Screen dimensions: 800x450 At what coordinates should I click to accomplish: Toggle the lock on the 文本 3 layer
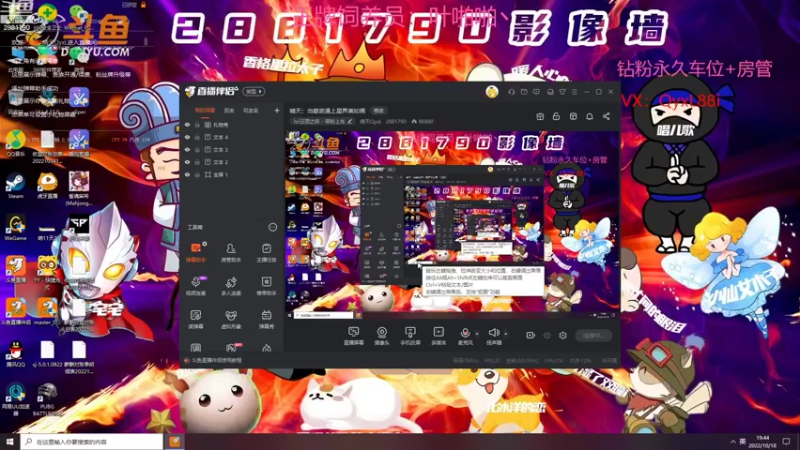coord(197,149)
